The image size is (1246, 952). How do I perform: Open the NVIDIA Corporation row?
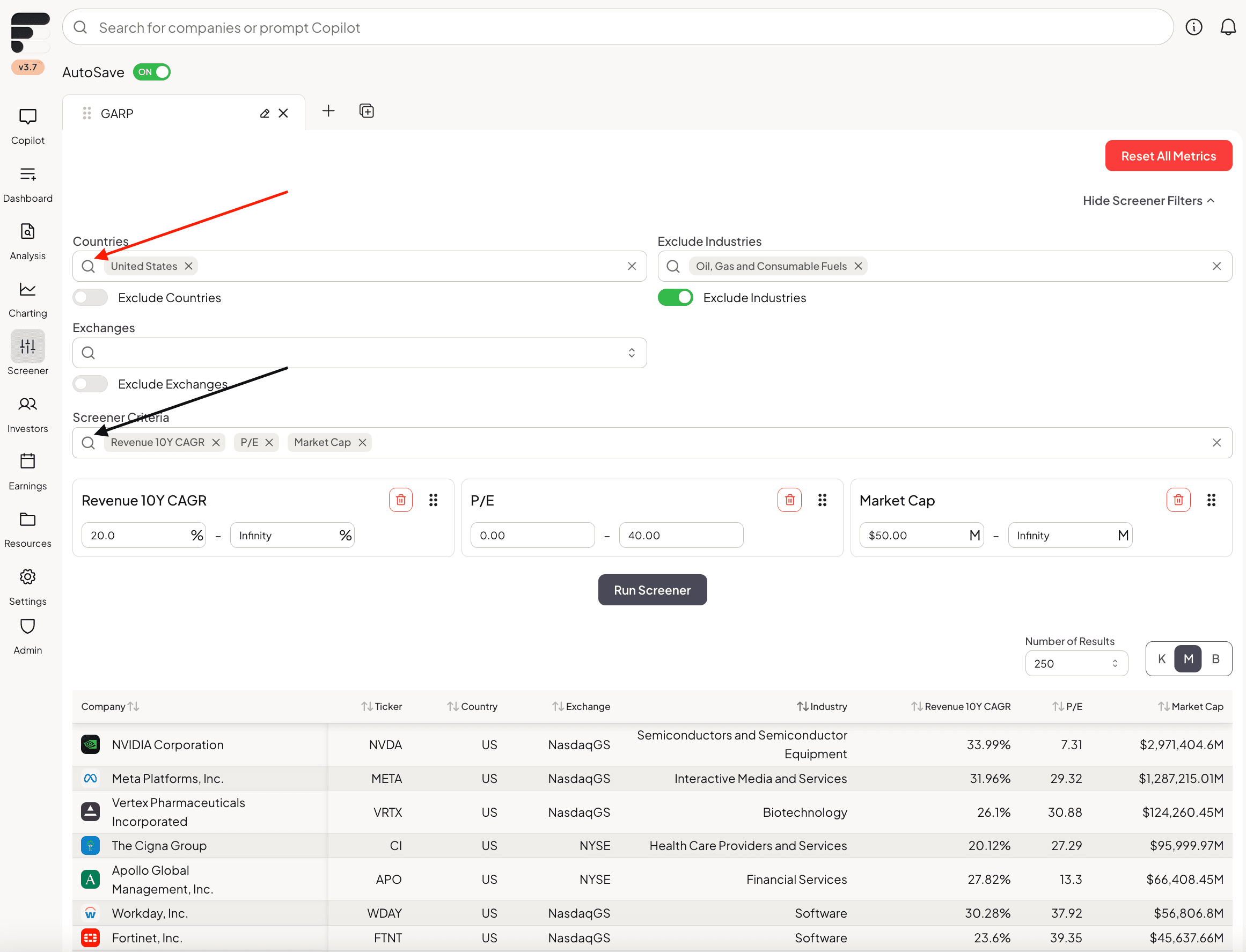coord(651,744)
